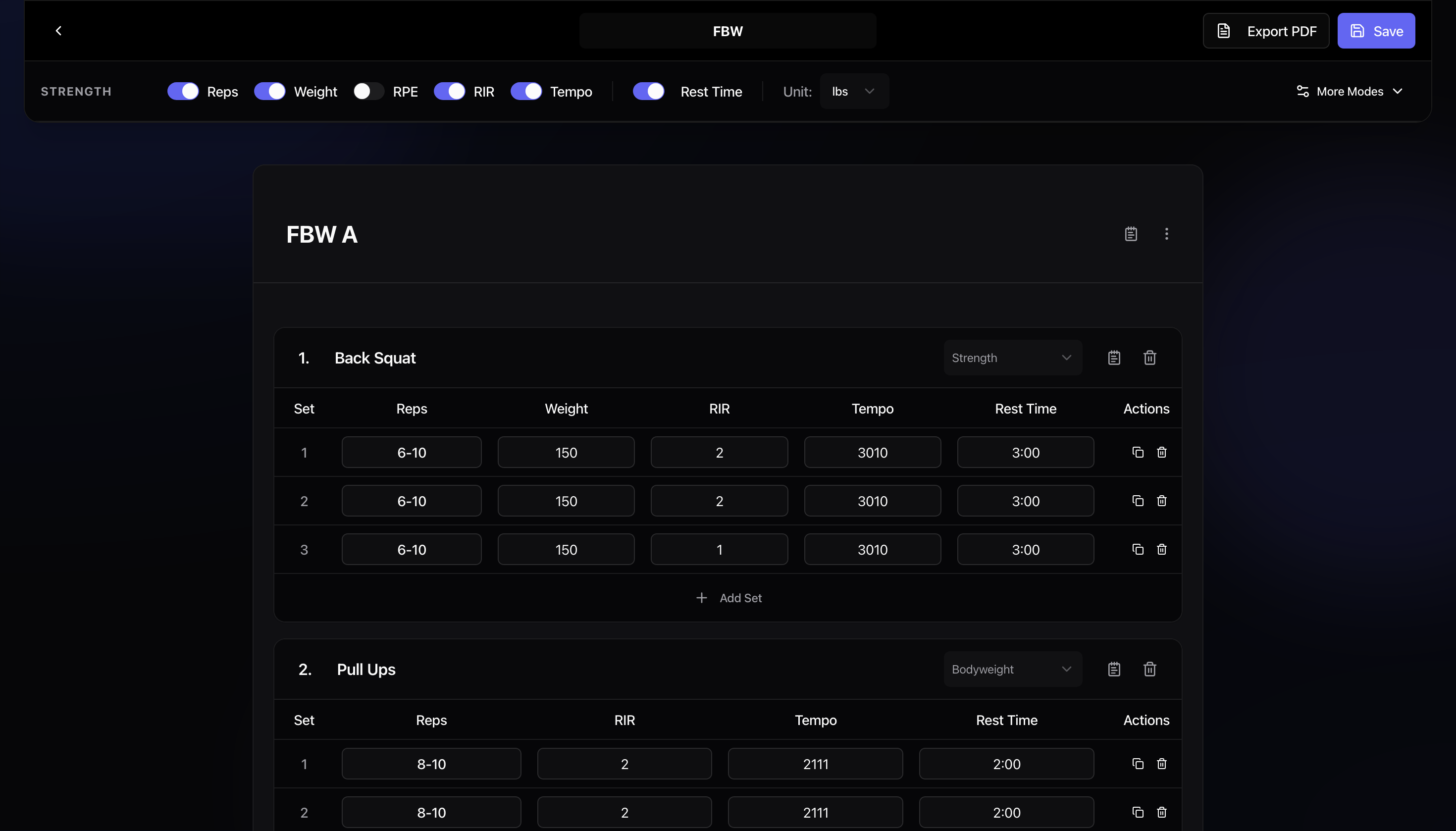This screenshot has height=831, width=1456.
Task: Toggle the Weight column switch
Action: coord(269,91)
